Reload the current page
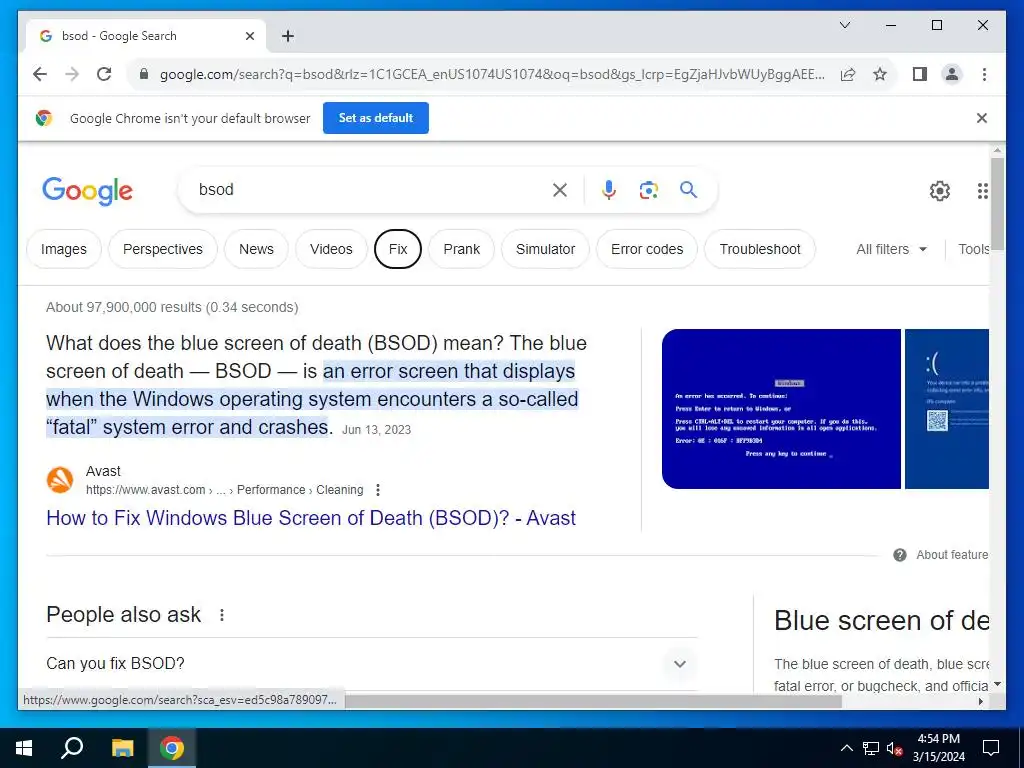The width and height of the screenshot is (1024, 768). click(104, 74)
